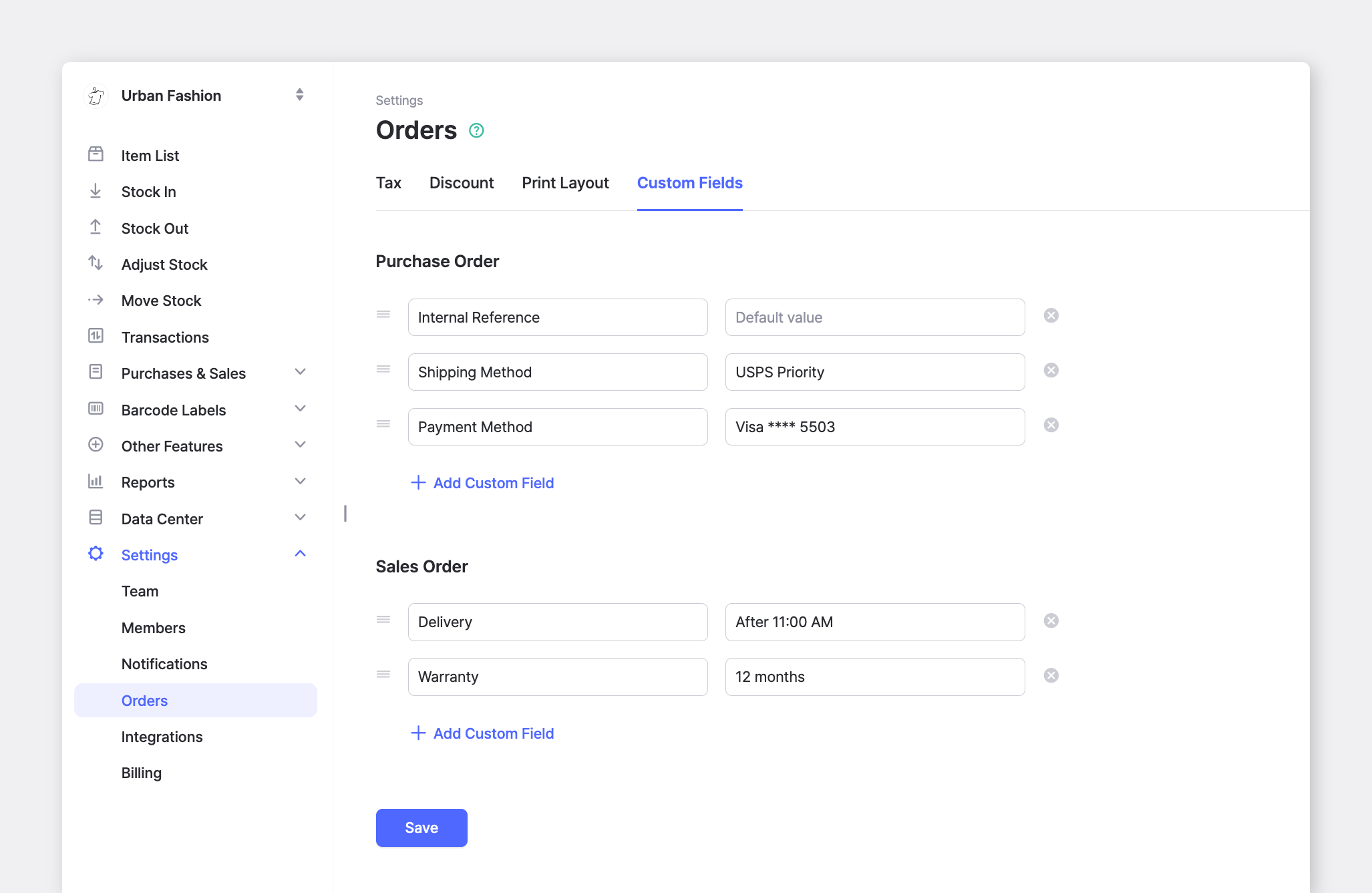
Task: Expand the Reports submenu chevron
Action: pyautogui.click(x=301, y=481)
